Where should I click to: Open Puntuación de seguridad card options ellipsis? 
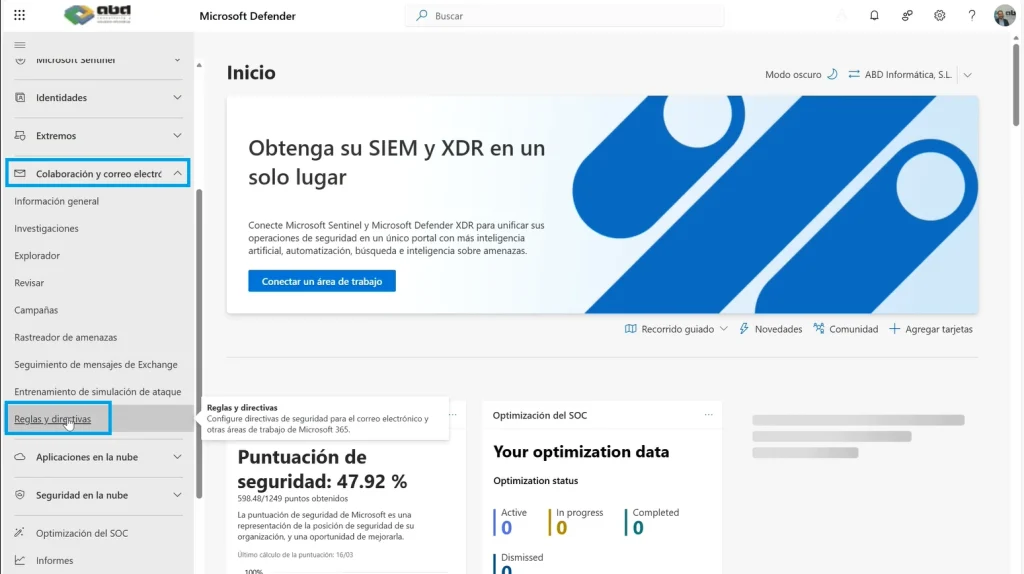coord(453,415)
